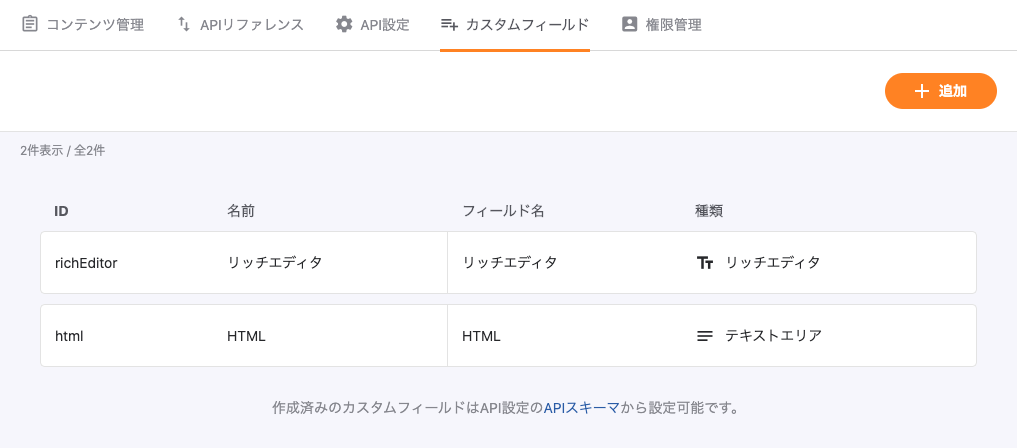This screenshot has height=448, width=1017.
Task: Click the list-plus icon beside カスタムフィールド
Action: (449, 24)
